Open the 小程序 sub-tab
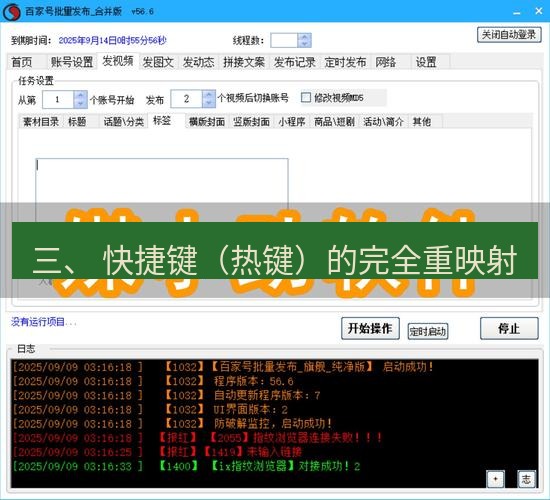The width and height of the screenshot is (550, 500). click(x=291, y=122)
